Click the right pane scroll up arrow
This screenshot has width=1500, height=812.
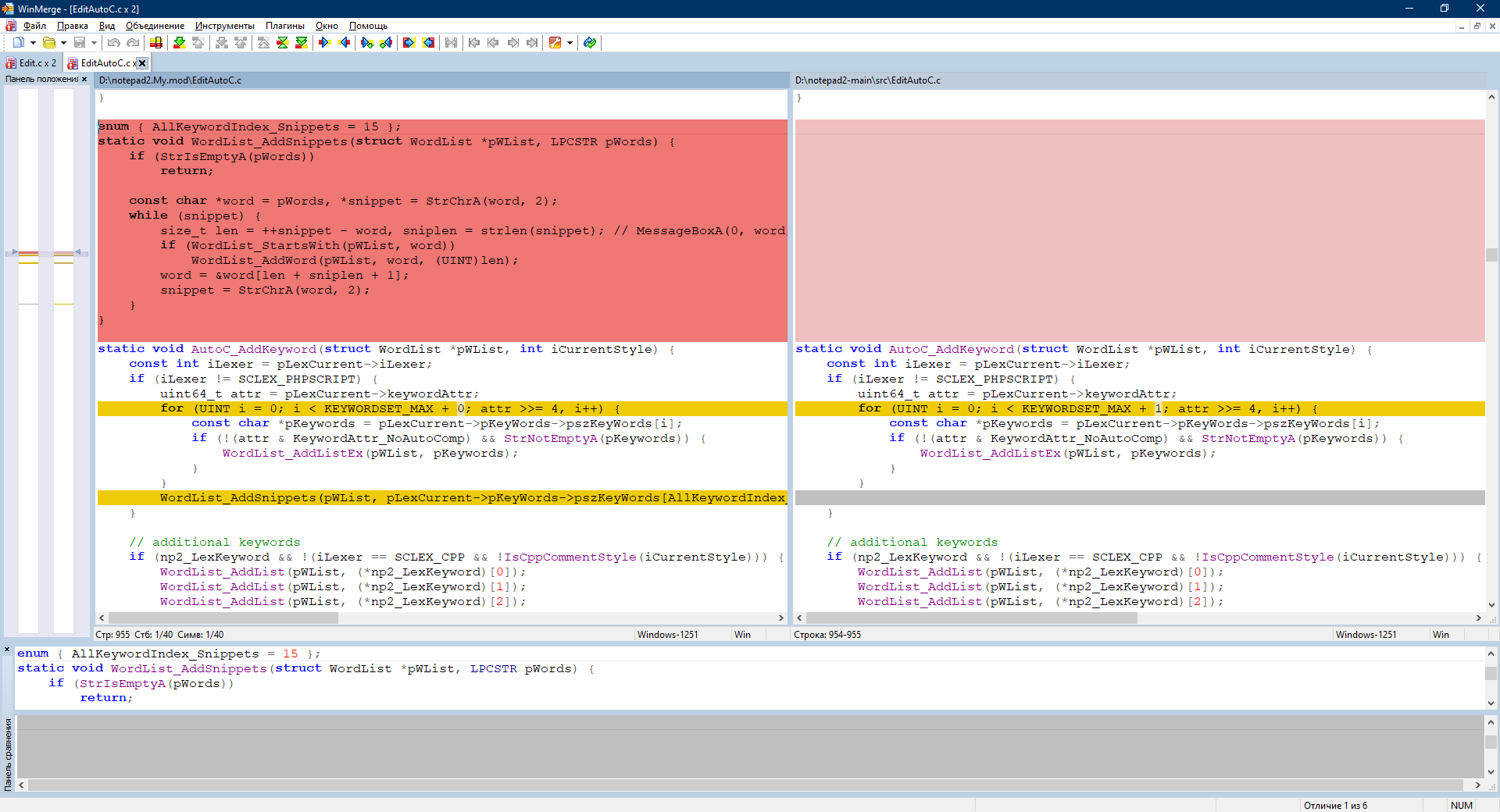click(x=1491, y=97)
